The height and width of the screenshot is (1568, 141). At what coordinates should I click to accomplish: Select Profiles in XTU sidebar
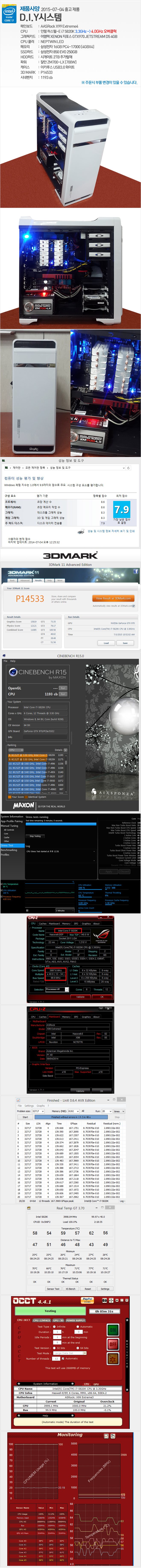tap(5, 855)
